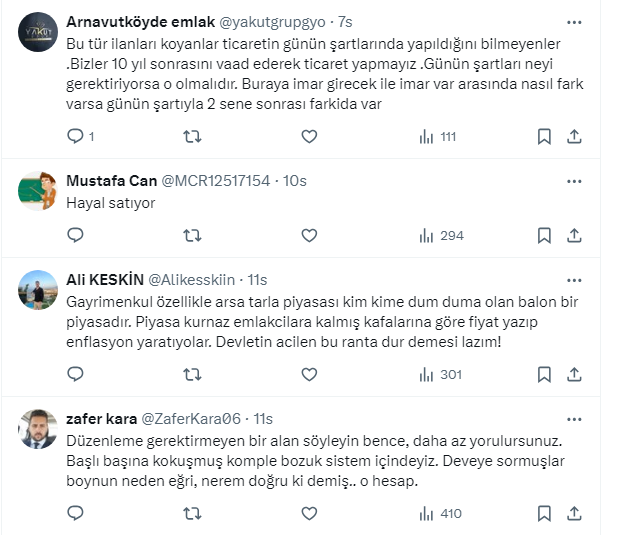
Task: Open more options for Mustafa Can's tweet
Action: coord(573,181)
